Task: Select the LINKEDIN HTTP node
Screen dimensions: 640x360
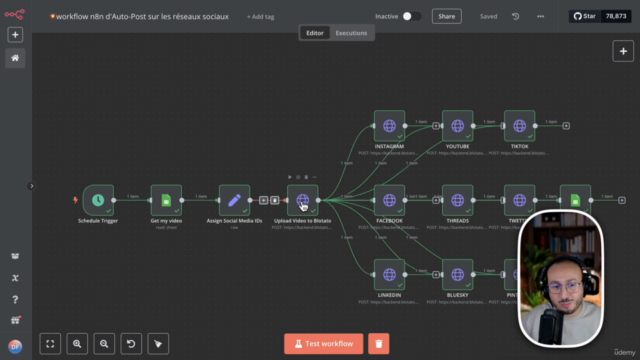Action: coord(389,274)
